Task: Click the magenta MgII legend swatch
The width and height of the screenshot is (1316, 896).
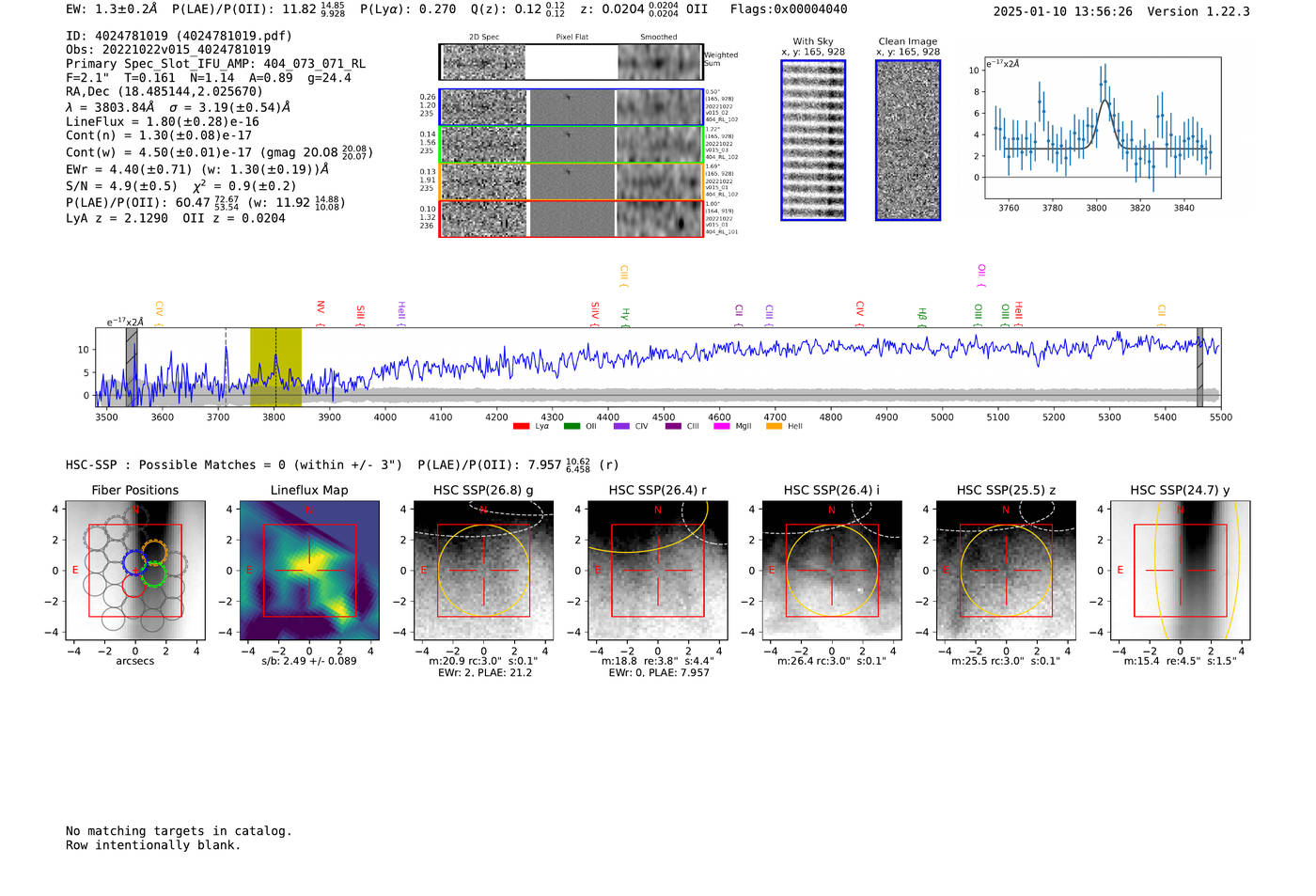Action: coord(722,427)
